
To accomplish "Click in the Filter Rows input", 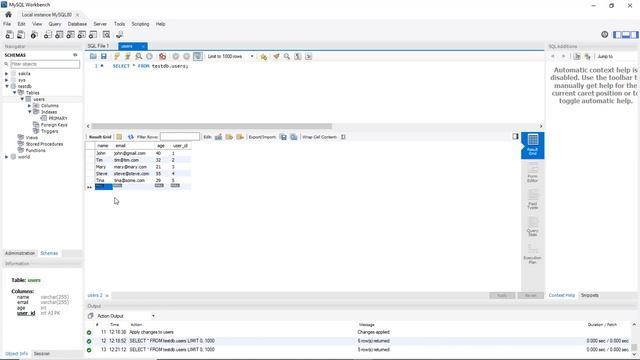I will point(180,137).
